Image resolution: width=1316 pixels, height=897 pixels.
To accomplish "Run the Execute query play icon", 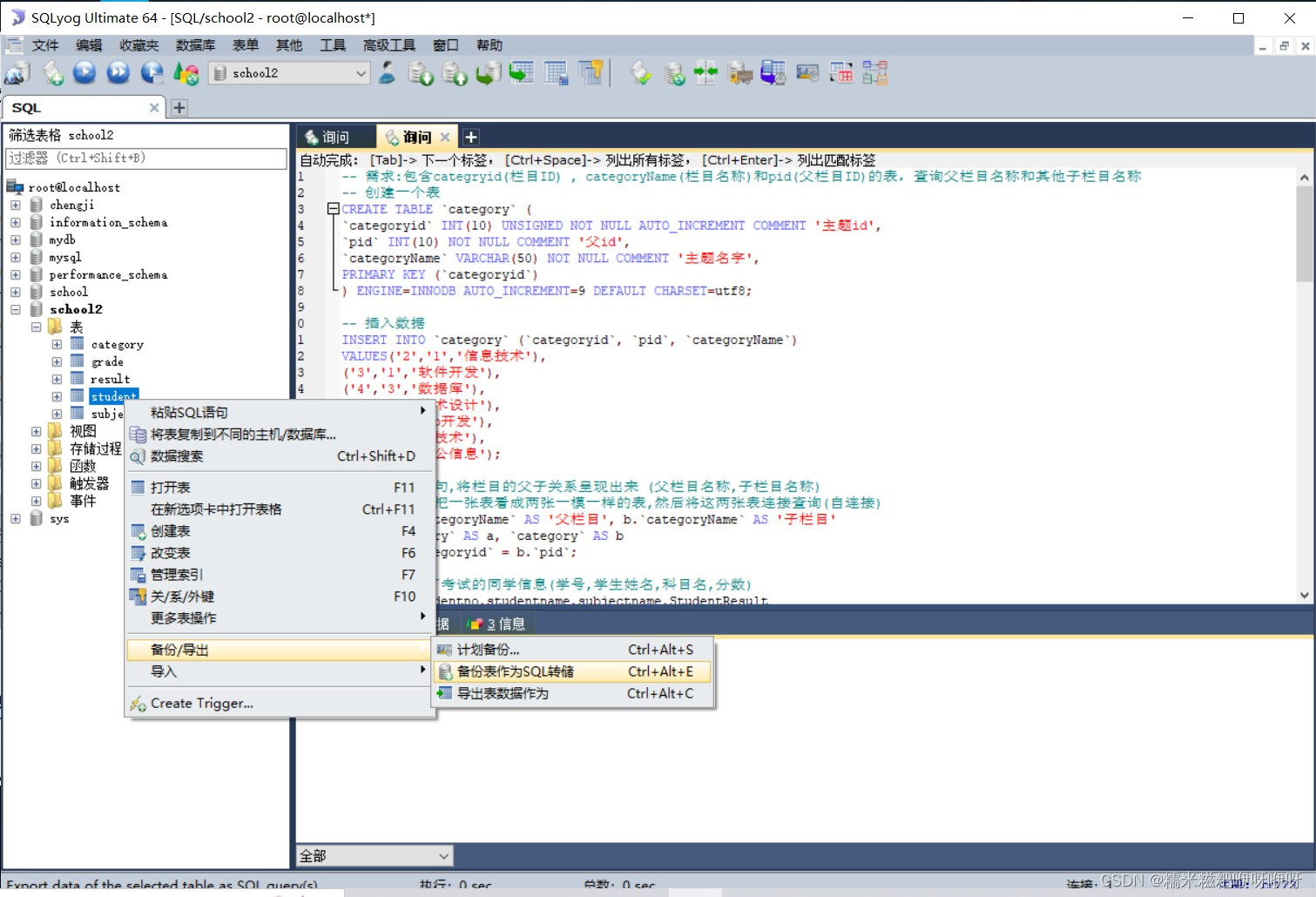I will (84, 73).
